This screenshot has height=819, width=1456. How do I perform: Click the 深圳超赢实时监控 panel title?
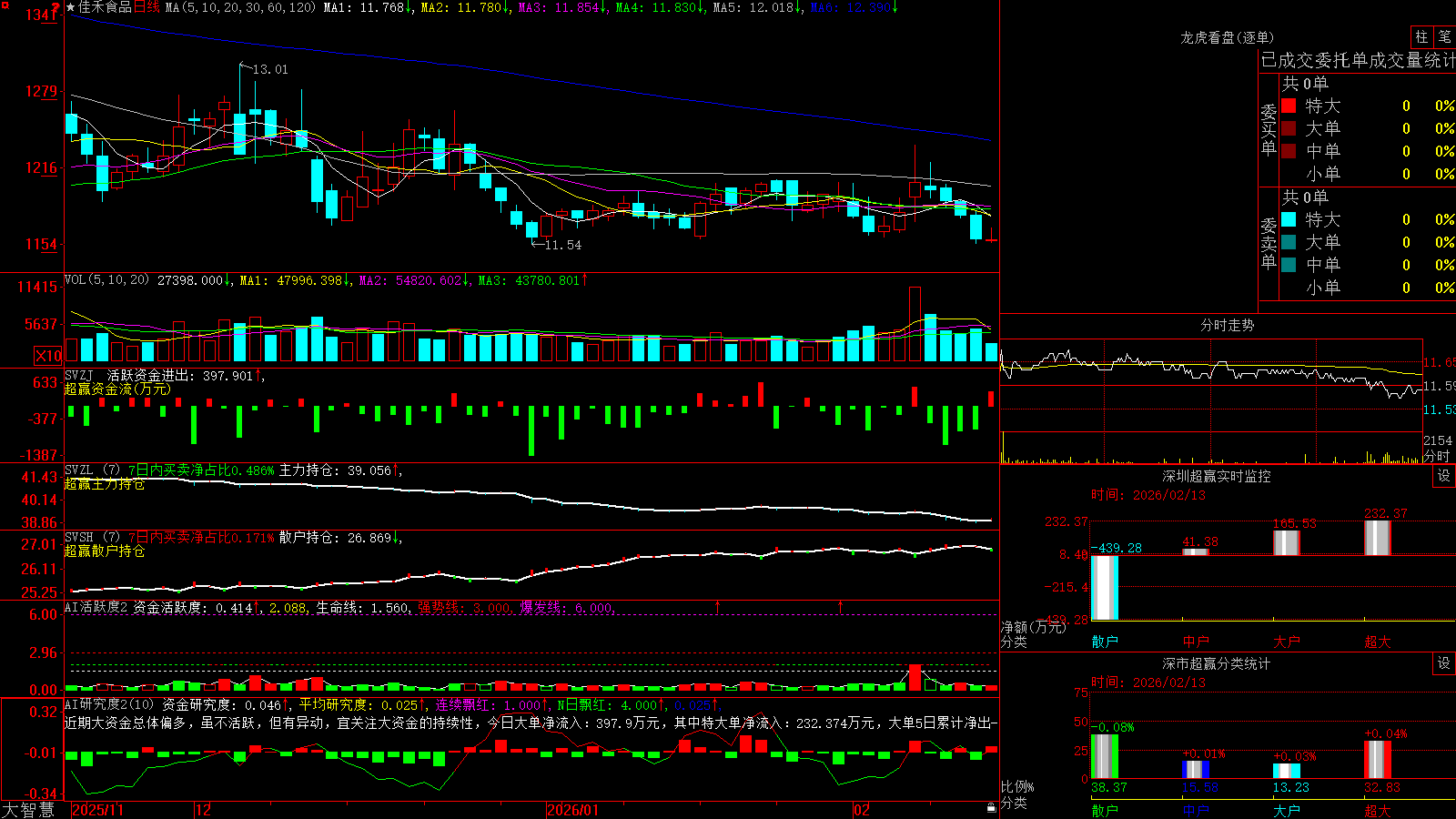(x=1216, y=476)
